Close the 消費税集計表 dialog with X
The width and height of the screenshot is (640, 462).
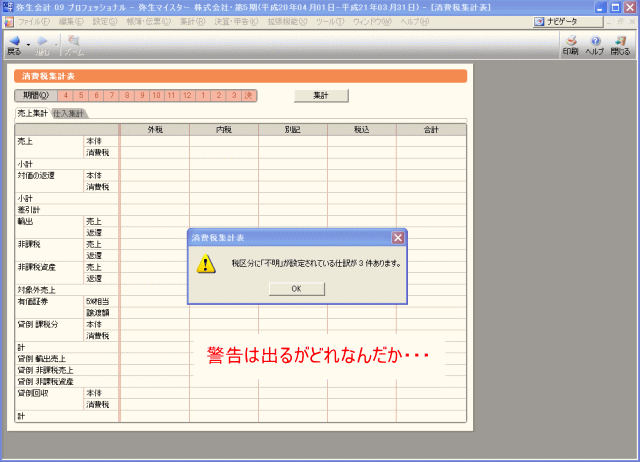(x=398, y=238)
